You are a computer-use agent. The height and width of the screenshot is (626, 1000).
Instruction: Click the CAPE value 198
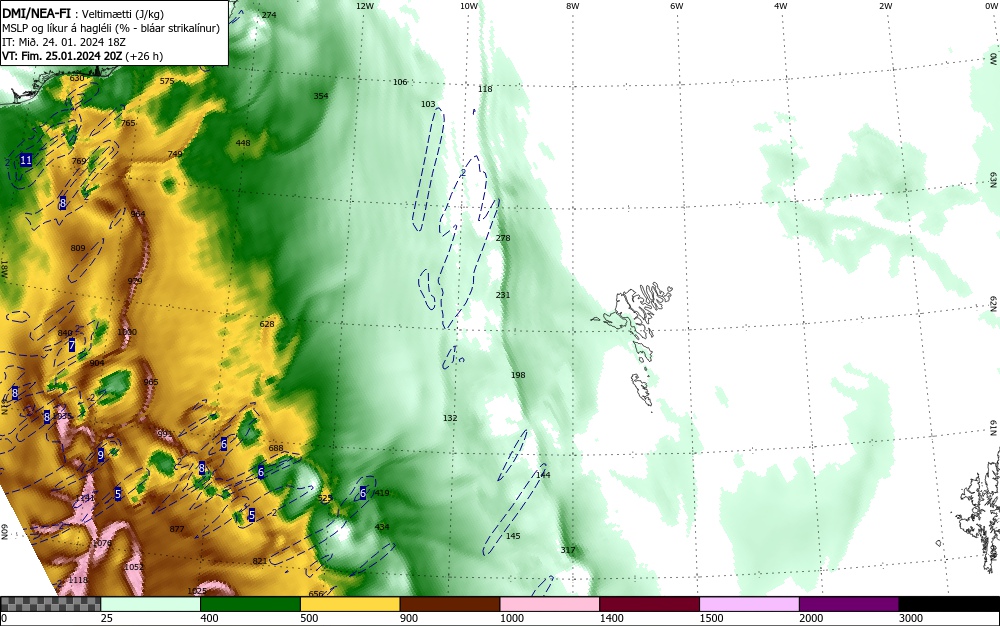pos(518,375)
